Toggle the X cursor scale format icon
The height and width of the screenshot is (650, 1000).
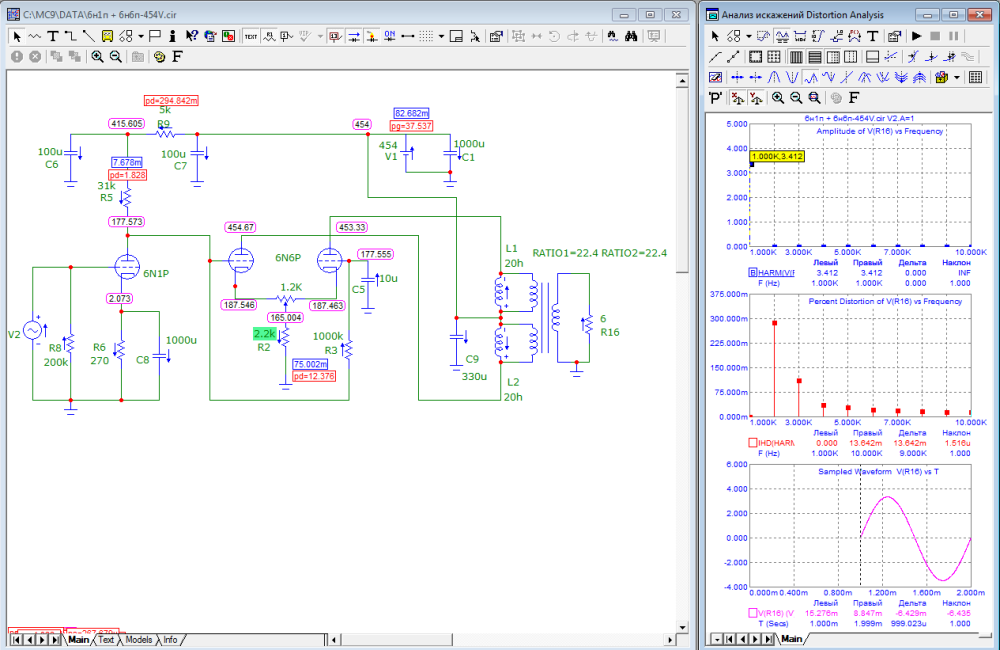coord(736,97)
